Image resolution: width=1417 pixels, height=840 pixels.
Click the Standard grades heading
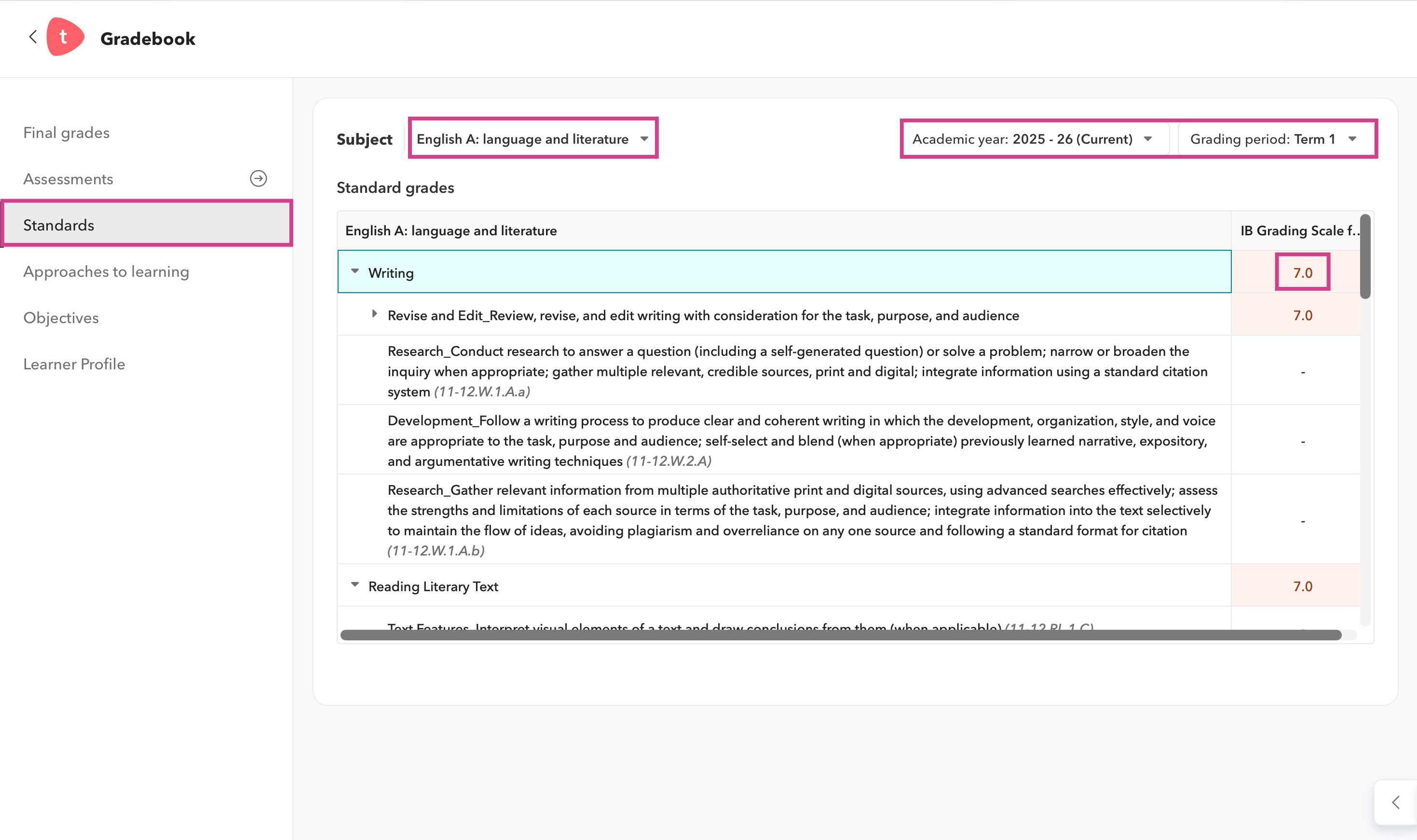coord(395,188)
